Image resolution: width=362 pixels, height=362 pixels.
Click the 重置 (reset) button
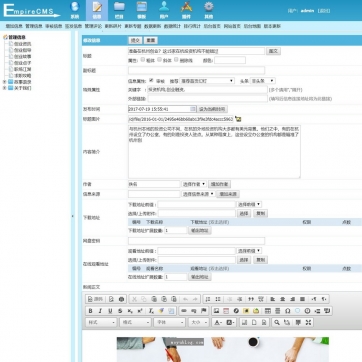151,40
